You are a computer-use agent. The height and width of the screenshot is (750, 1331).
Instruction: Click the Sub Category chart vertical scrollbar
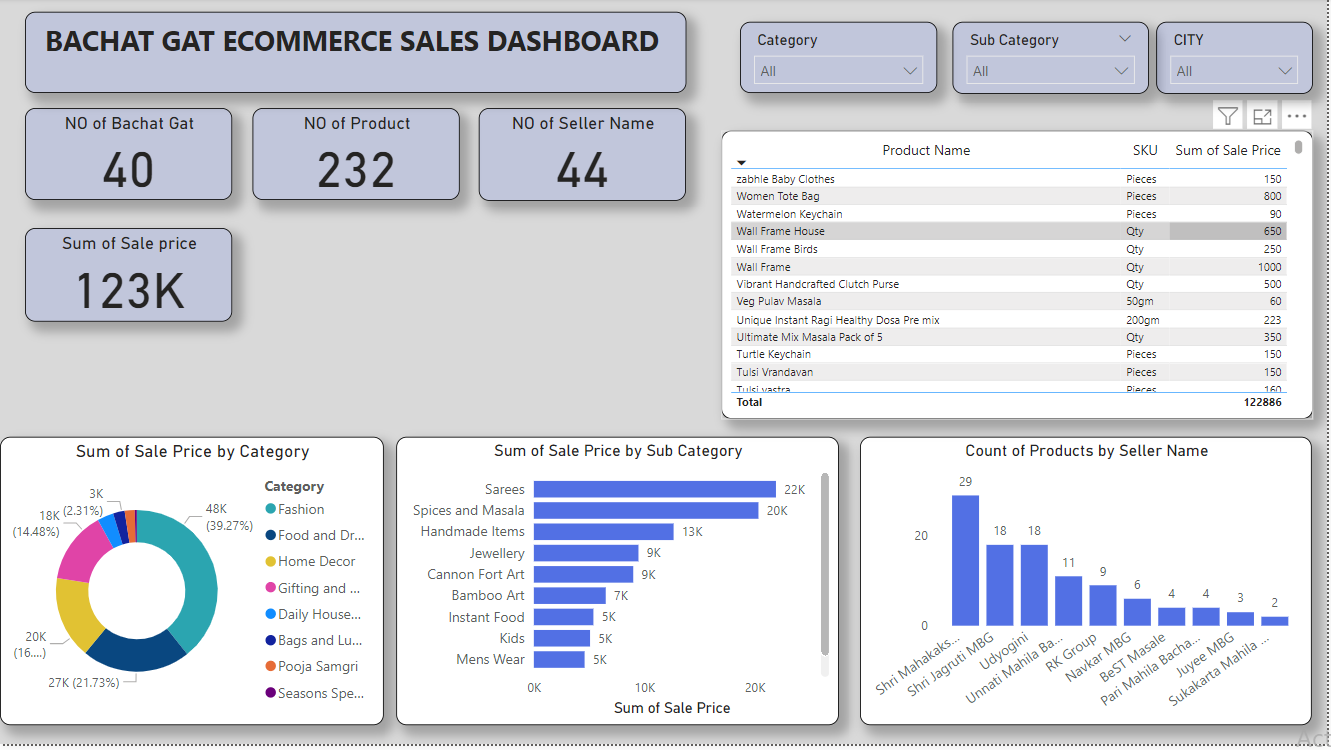pyautogui.click(x=825, y=565)
